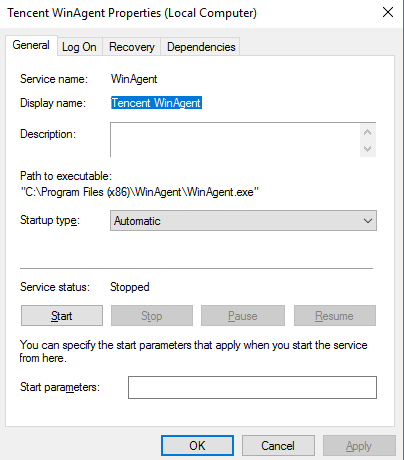Click the Stopped service status text
The width and height of the screenshot is (404, 460).
pyautogui.click(x=130, y=287)
